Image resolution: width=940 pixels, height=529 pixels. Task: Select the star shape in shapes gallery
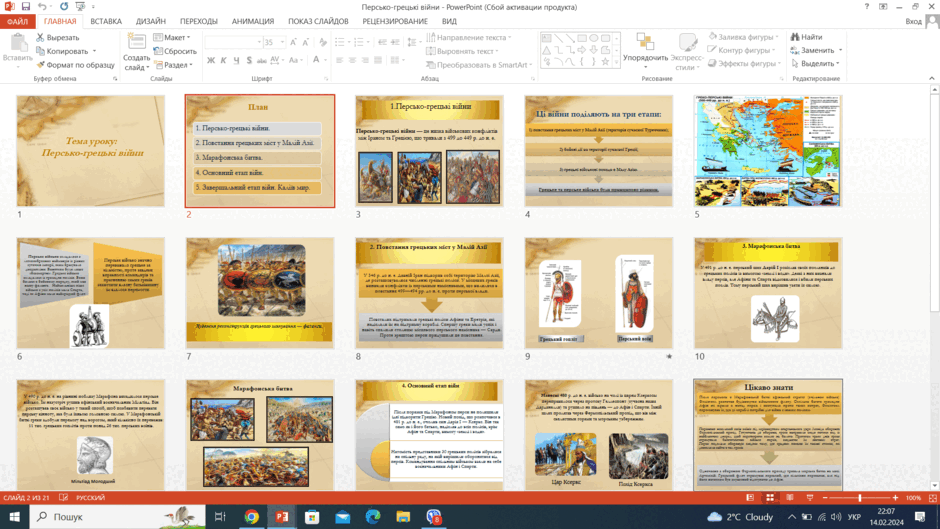click(x=605, y=61)
